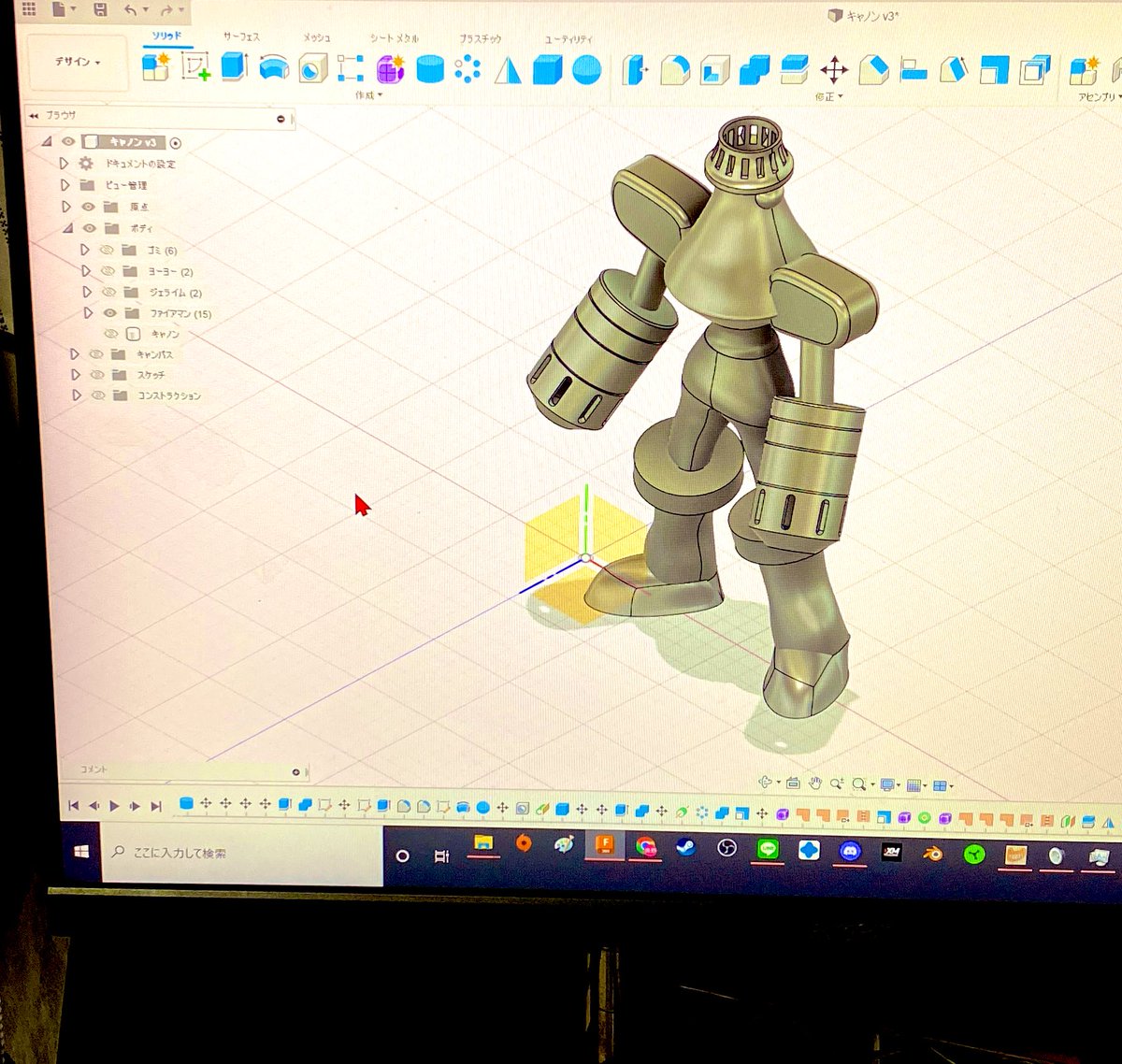Select the Extrude tool icon

tap(234, 67)
